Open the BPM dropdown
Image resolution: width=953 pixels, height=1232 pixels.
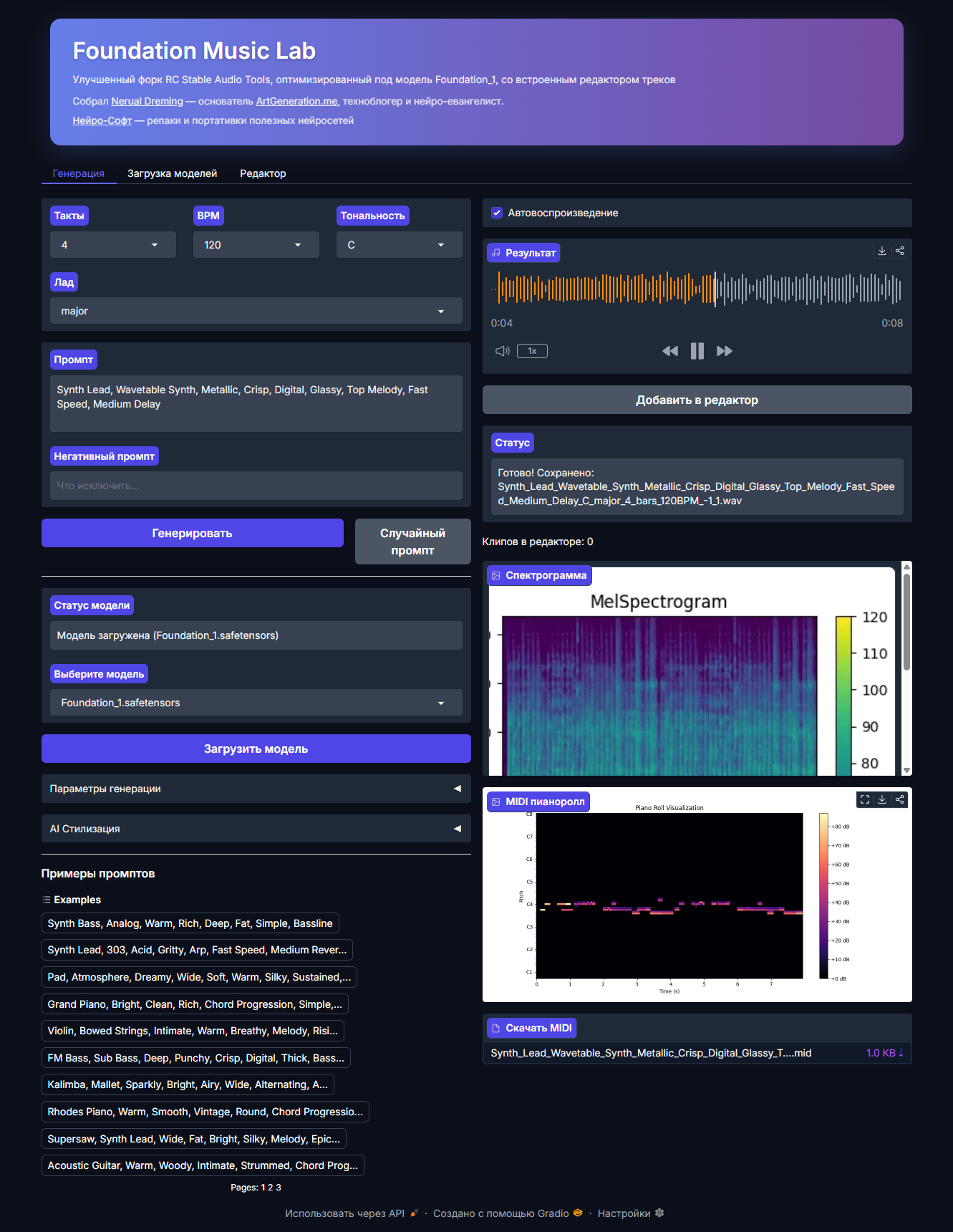point(256,245)
